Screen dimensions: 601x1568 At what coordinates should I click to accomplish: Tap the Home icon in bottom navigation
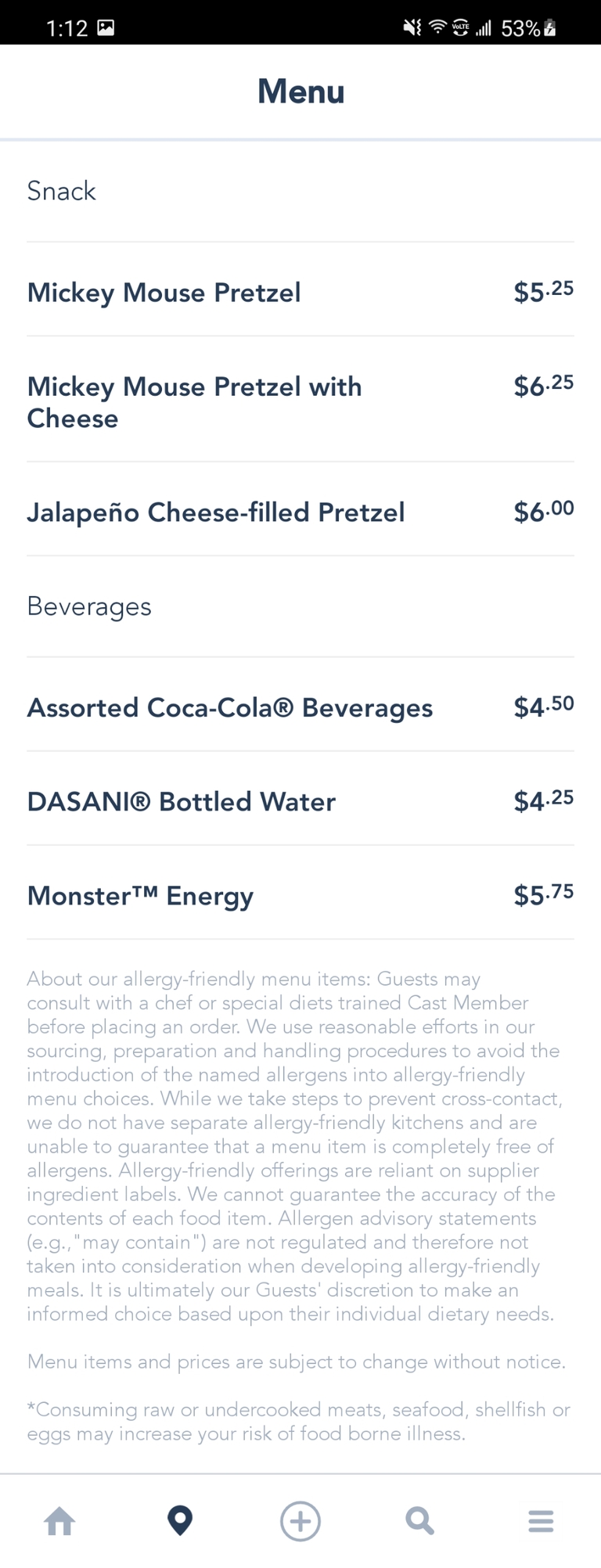(x=60, y=1521)
